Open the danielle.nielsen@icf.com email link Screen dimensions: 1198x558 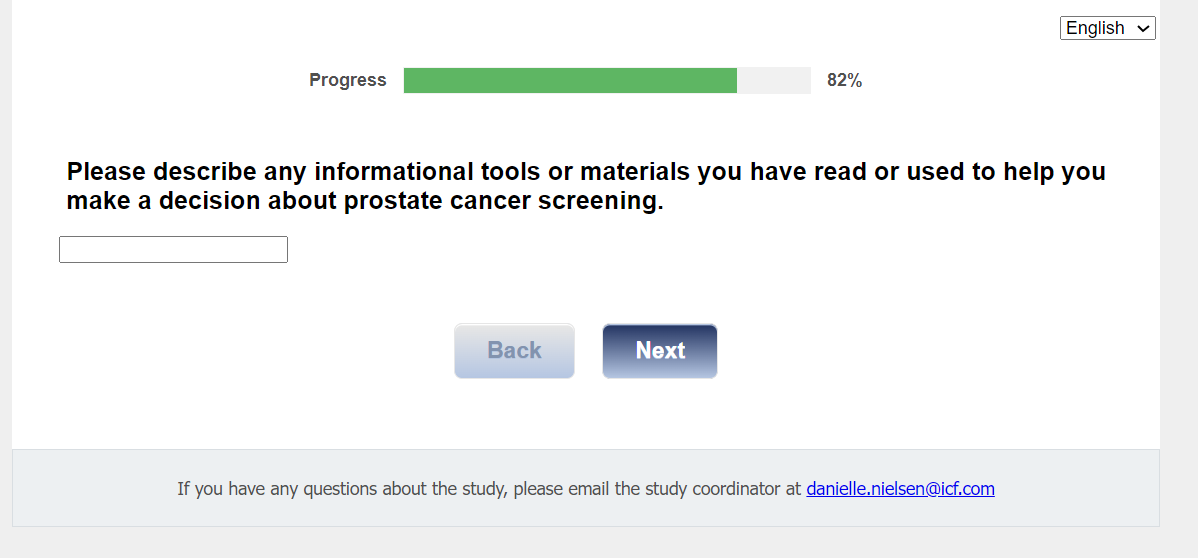pyautogui.click(x=900, y=489)
